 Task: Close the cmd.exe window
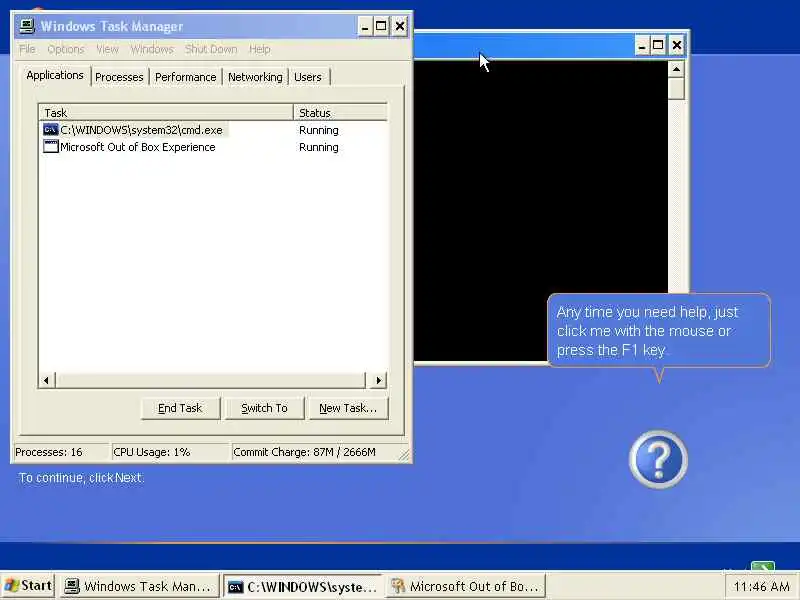(677, 45)
